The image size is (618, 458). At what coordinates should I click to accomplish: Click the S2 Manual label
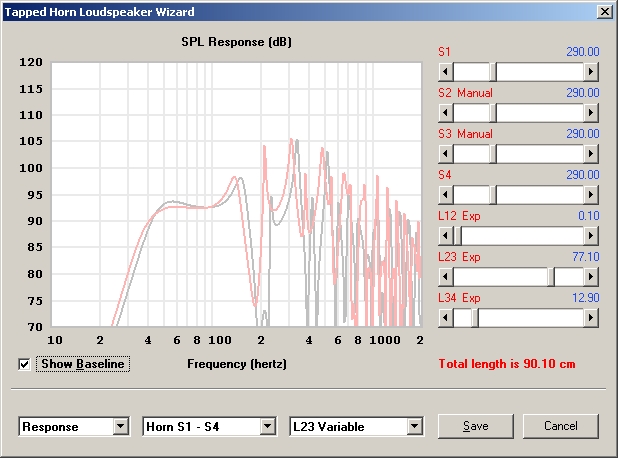465,93
